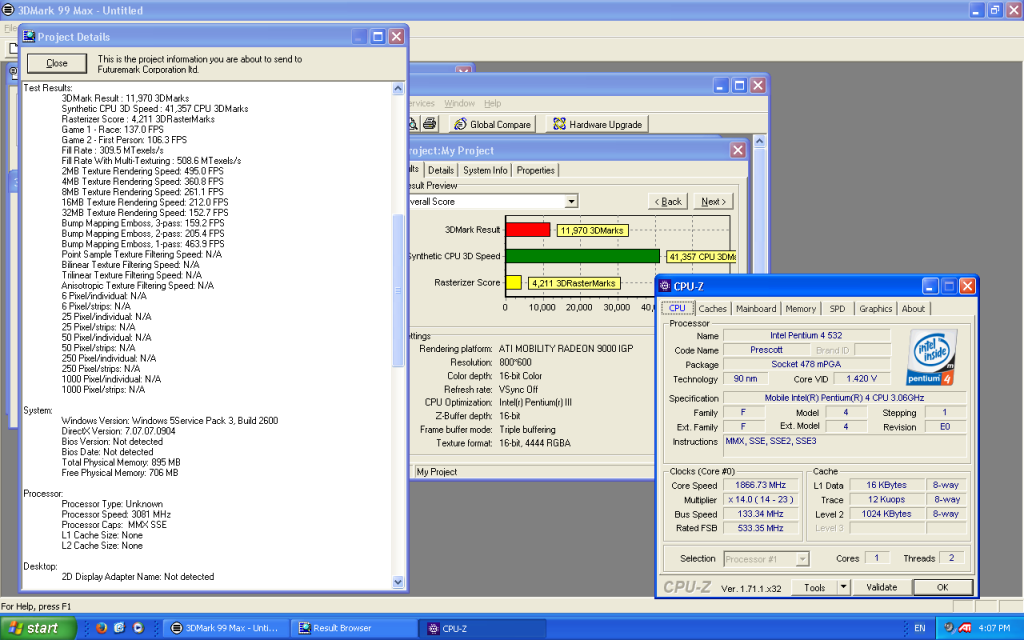Switch to CPU-Z taskbar button

(x=483, y=628)
